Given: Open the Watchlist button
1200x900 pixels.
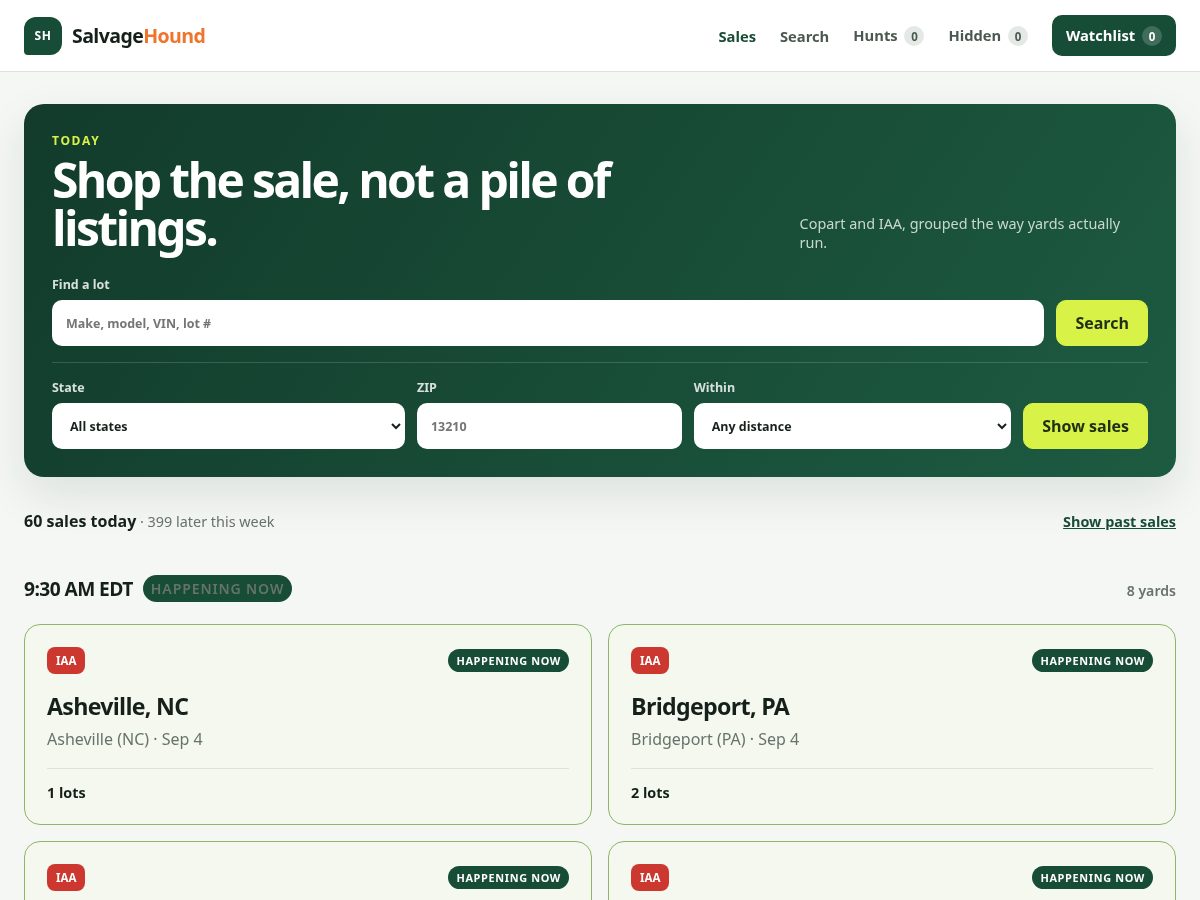Looking at the screenshot, I should click(1114, 36).
